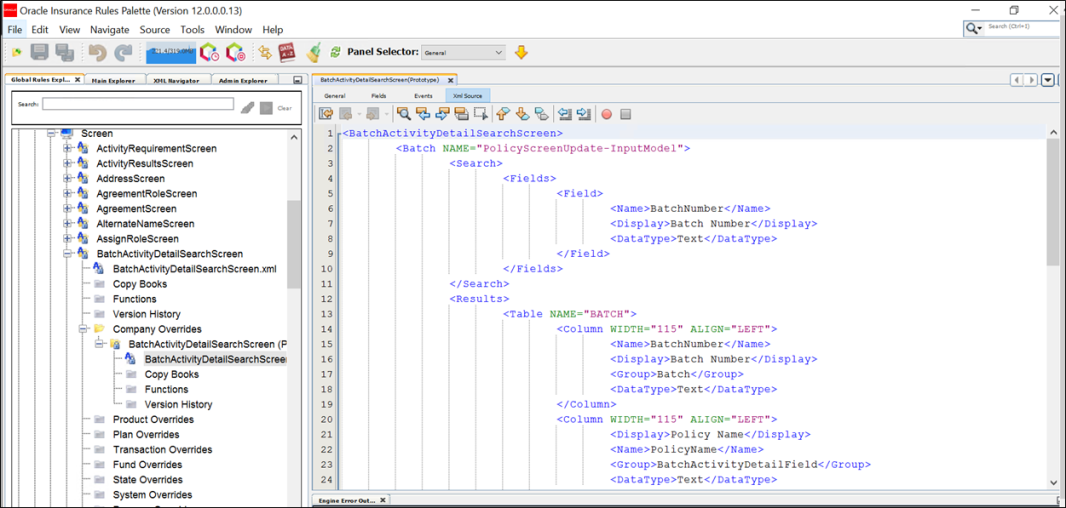Select the Fields editor tab
Screen dimensions: 1066x508
pos(379,96)
